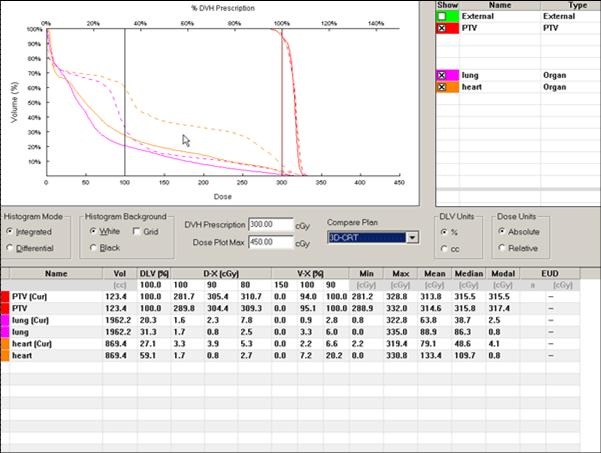Set DLV Units to percent

click(x=445, y=230)
